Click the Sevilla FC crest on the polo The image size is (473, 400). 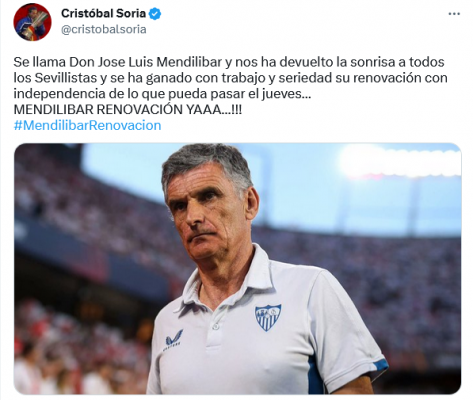tap(268, 317)
